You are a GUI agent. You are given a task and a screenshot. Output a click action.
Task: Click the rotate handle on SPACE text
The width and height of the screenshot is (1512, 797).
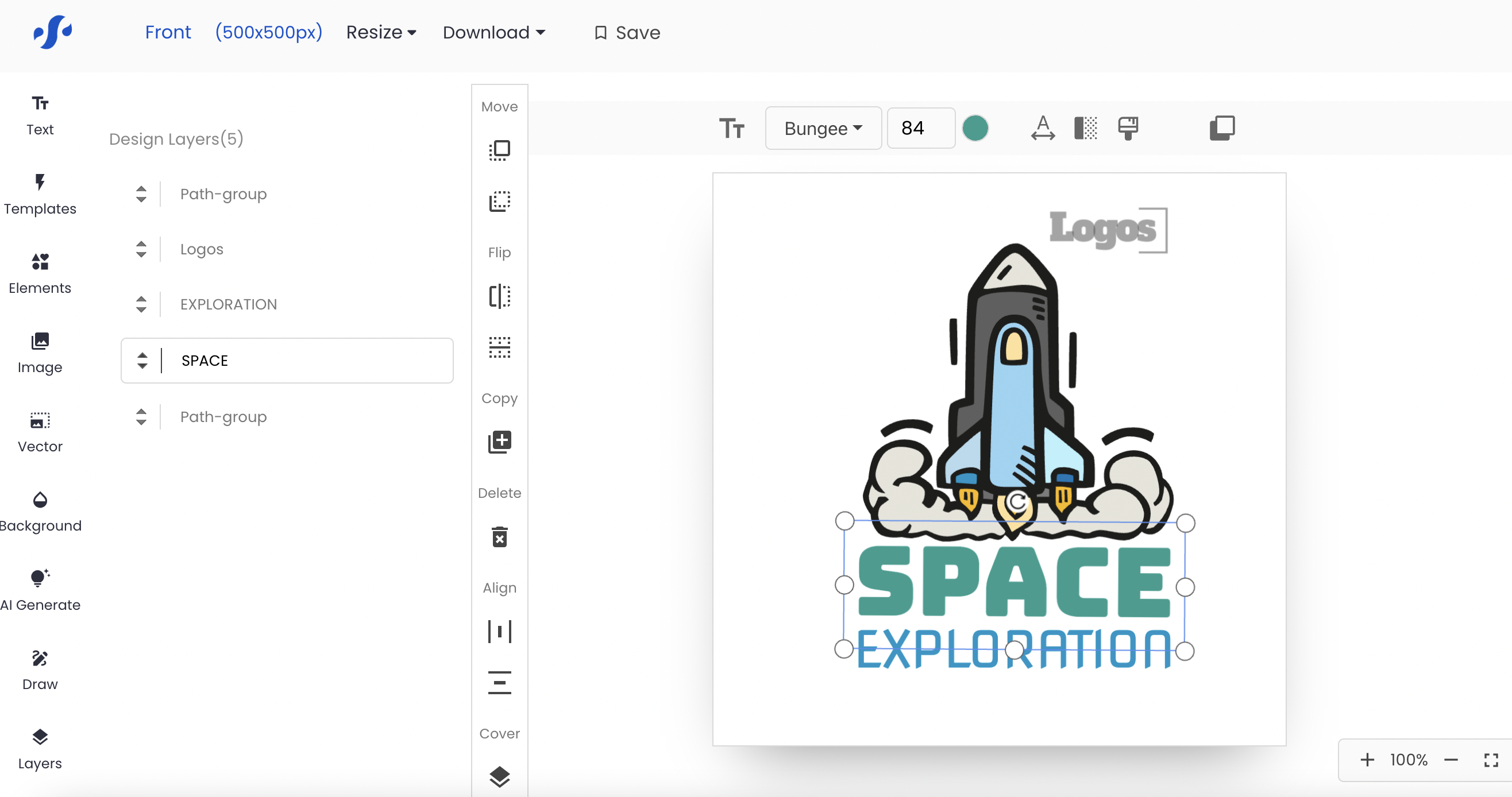(x=1017, y=502)
